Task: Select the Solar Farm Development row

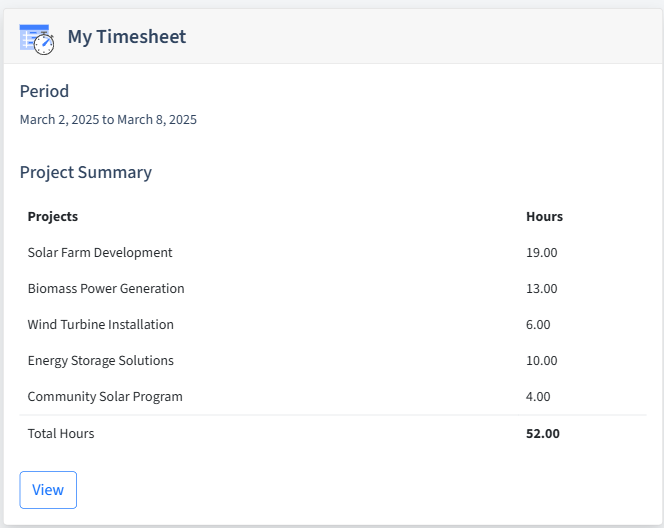Action: (x=333, y=252)
